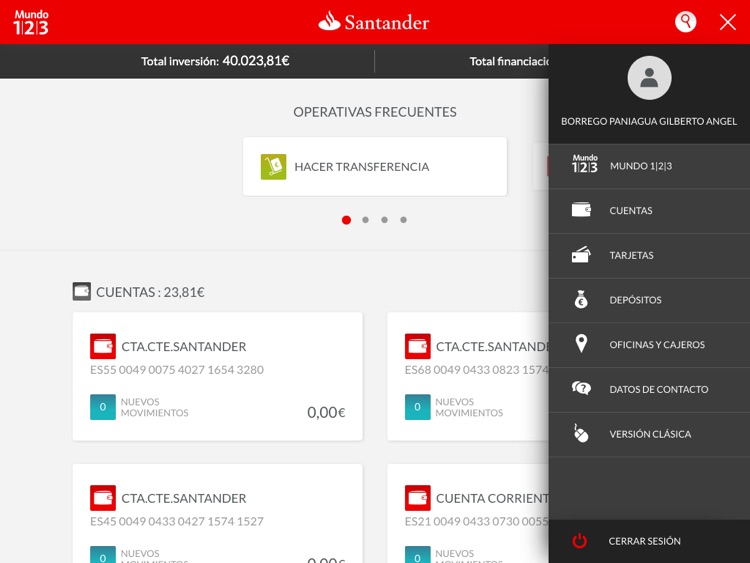Open account ES55 0049 0075 4027 1654 3280

pyautogui.click(x=218, y=376)
